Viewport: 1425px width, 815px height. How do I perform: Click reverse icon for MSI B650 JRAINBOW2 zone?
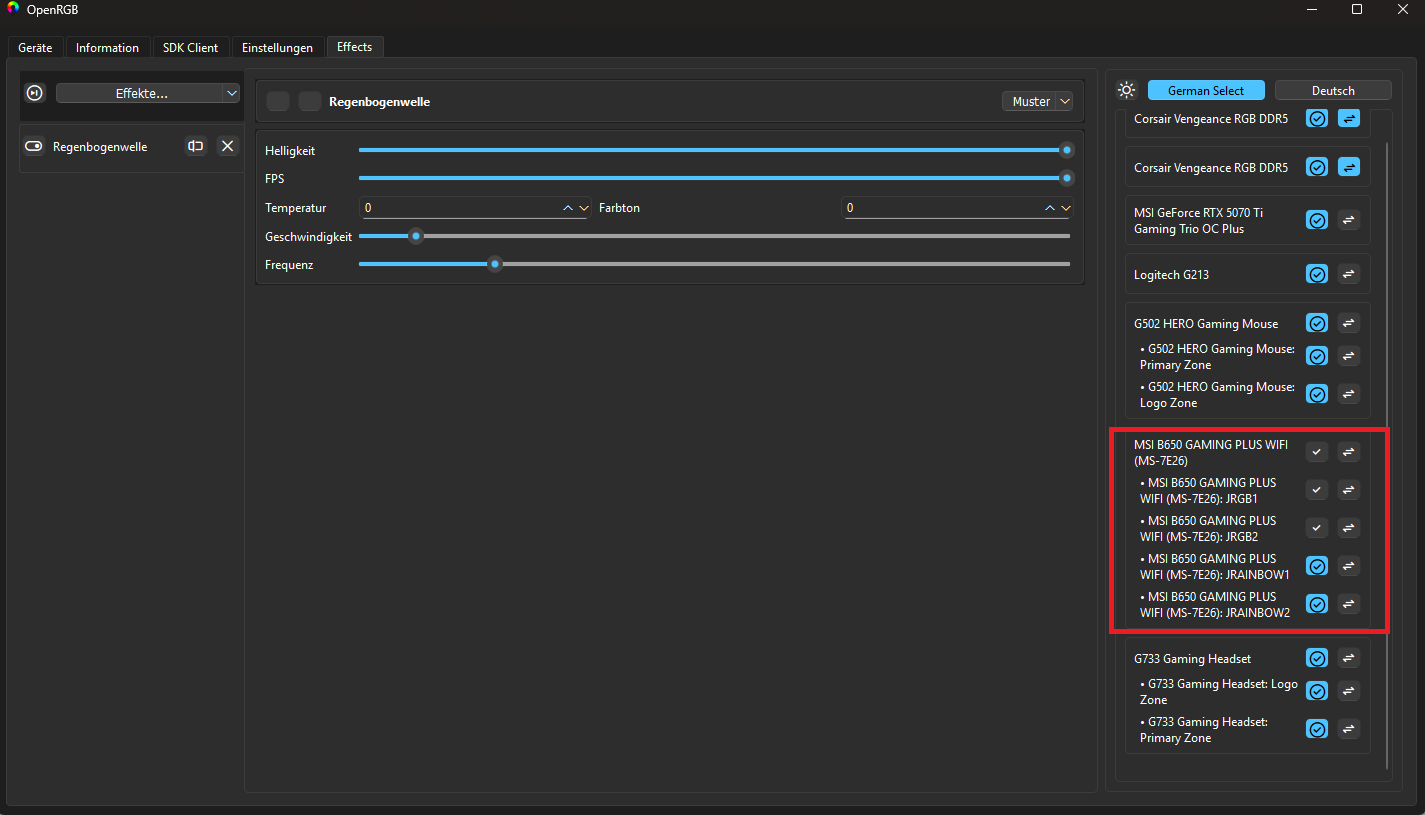coord(1349,604)
